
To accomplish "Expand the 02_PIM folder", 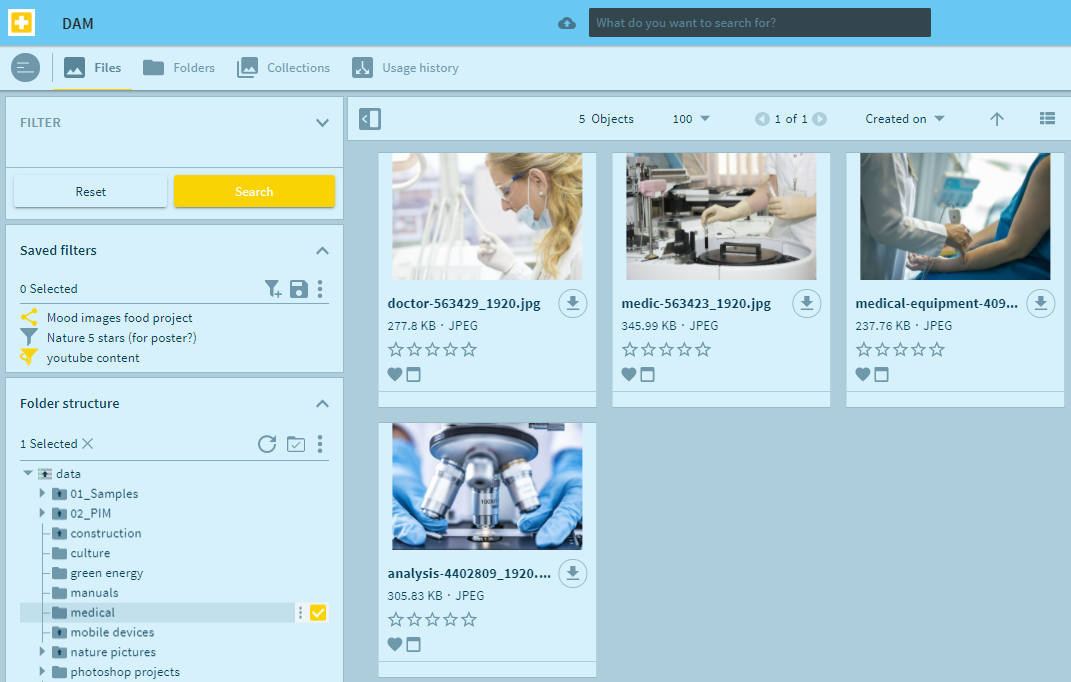I will point(42,513).
